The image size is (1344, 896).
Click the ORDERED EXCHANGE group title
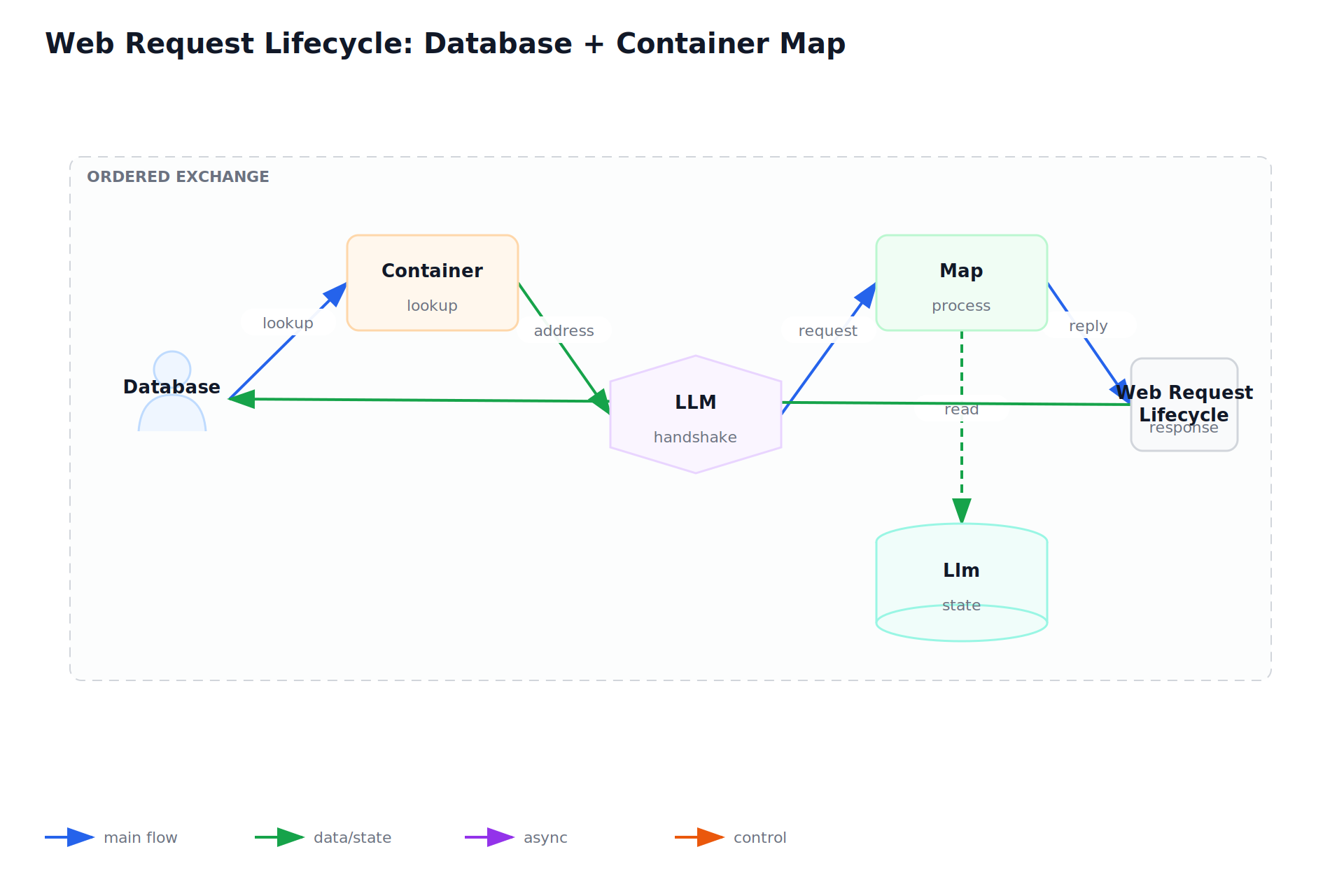[x=178, y=176]
